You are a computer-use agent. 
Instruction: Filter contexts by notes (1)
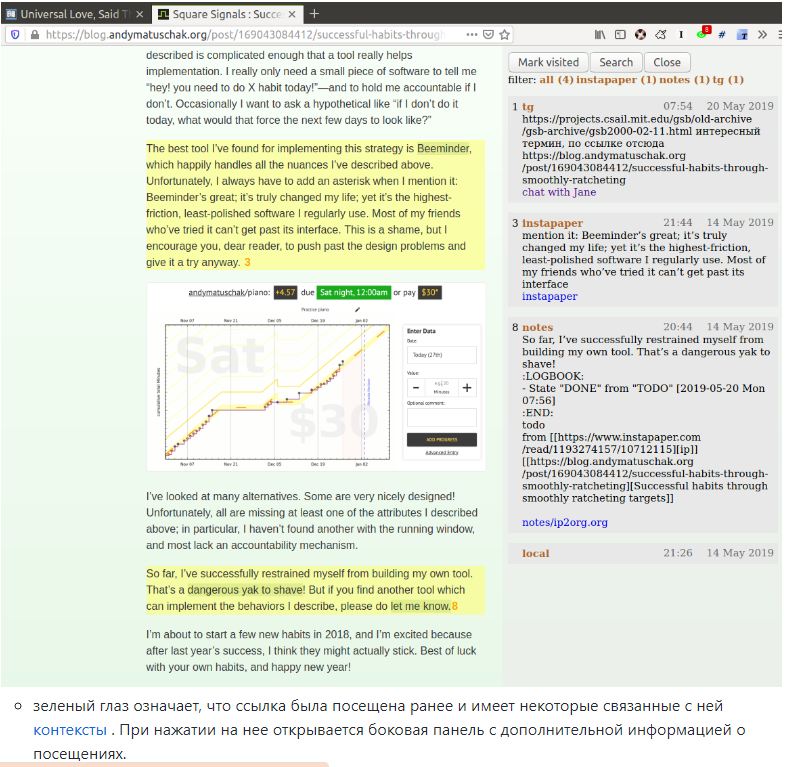pyautogui.click(x=684, y=80)
